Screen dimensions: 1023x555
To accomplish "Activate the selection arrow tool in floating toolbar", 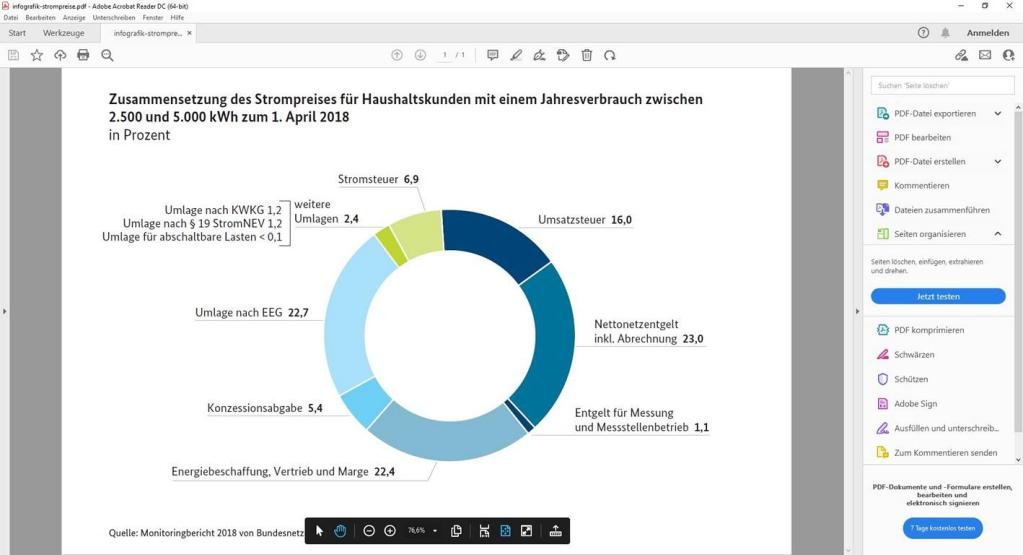I will click(319, 531).
